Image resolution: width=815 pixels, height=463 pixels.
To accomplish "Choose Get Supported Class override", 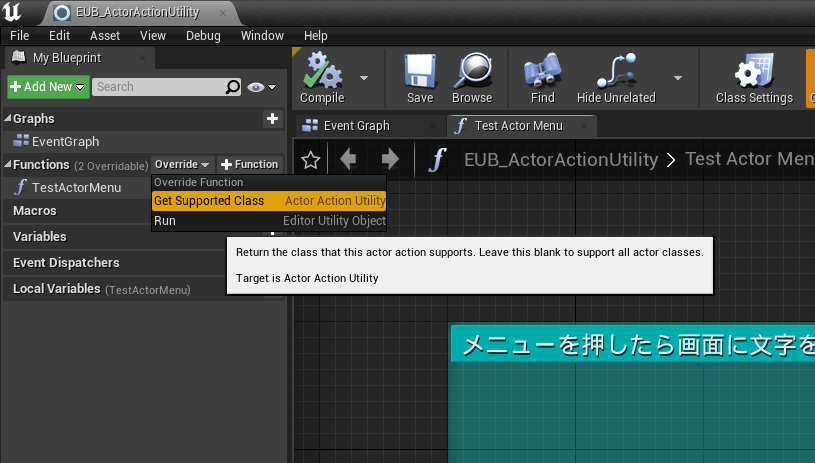I will tap(269, 201).
